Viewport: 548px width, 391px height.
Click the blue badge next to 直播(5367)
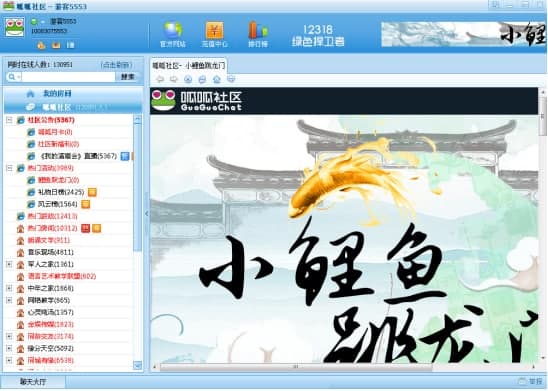coord(125,156)
